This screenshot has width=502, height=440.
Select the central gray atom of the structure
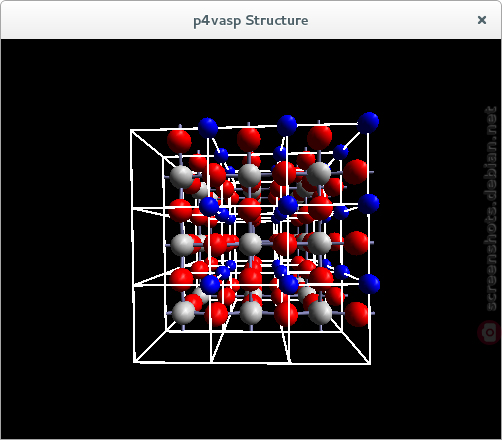pos(250,244)
